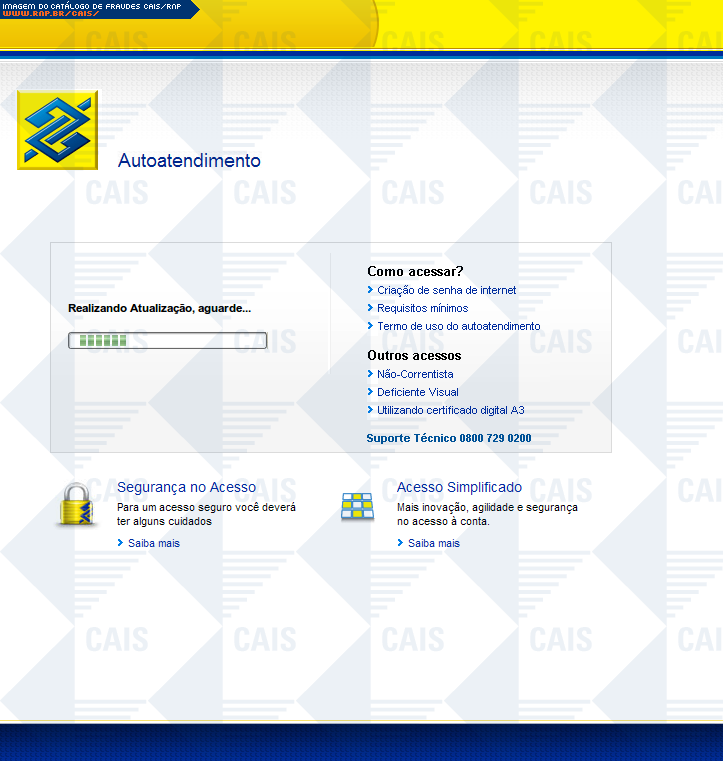Click the arrow beside Saiba mais under Acesso Simplificado
723x761 pixels.
tap(401, 543)
